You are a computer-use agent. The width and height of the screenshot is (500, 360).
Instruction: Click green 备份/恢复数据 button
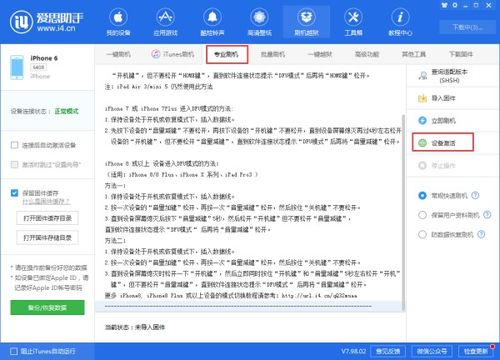(47, 307)
